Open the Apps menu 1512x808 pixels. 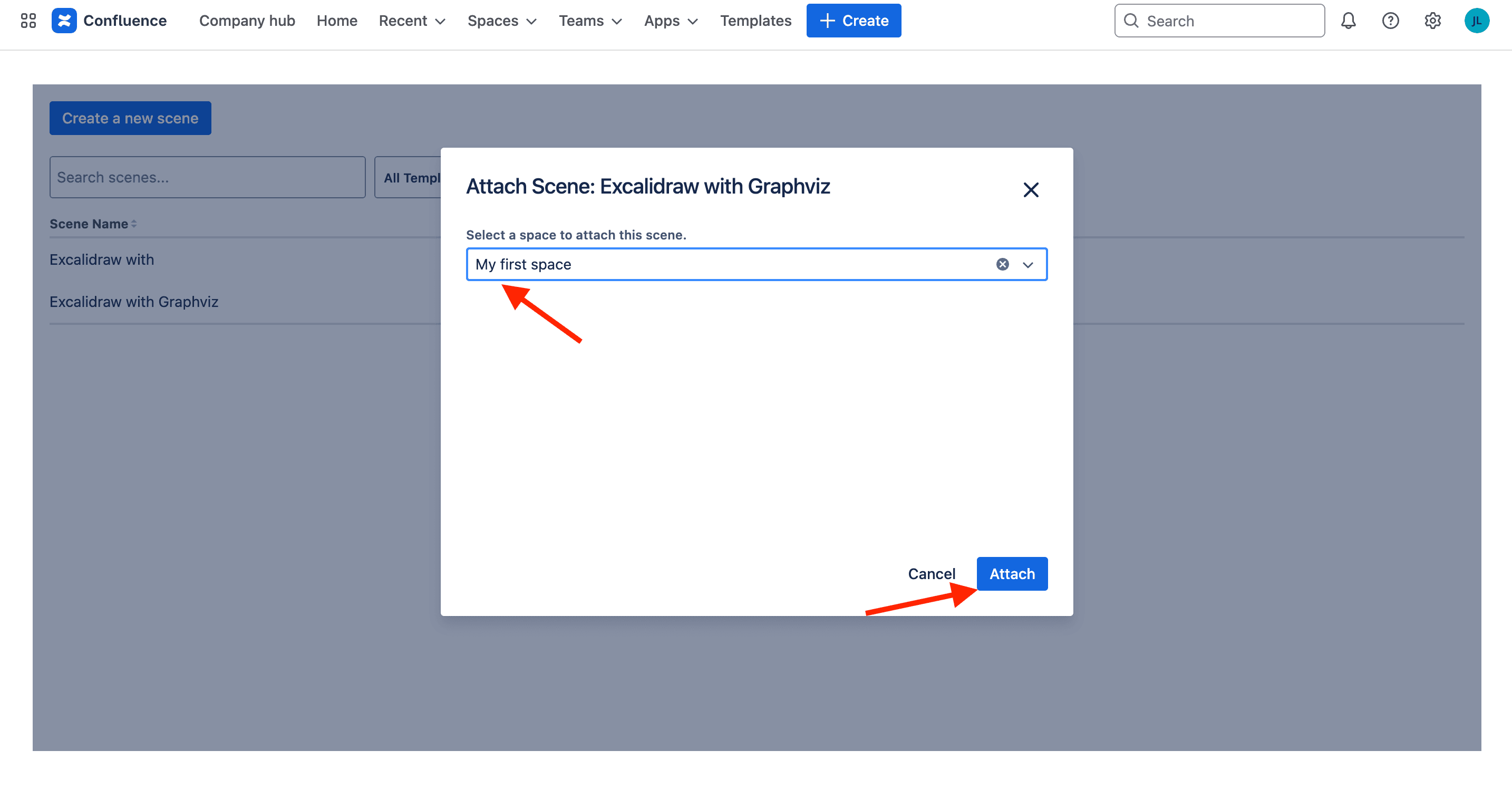pos(671,21)
